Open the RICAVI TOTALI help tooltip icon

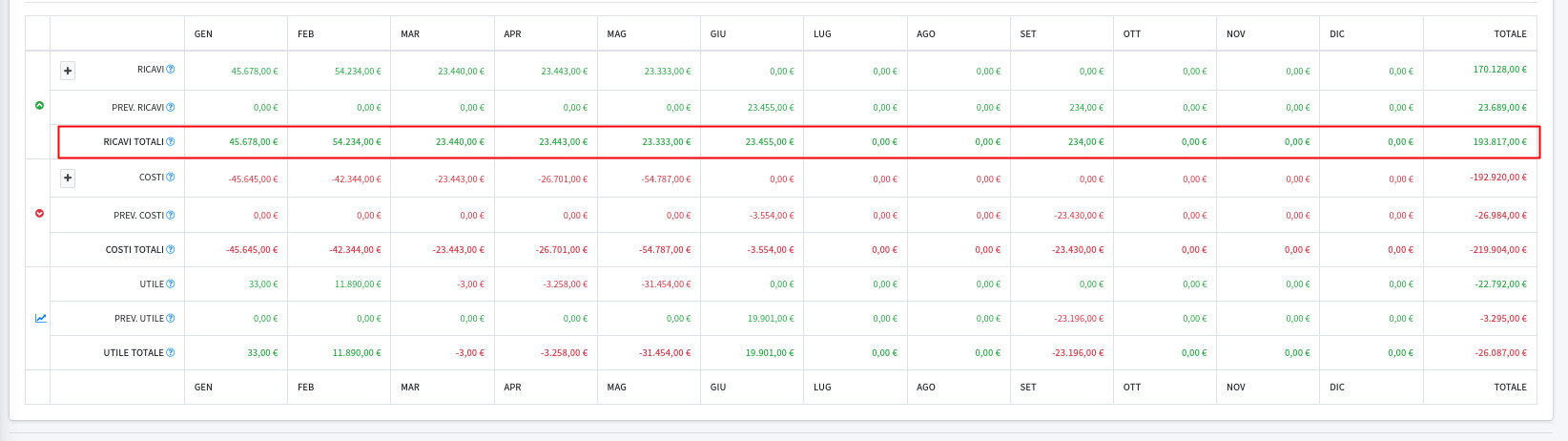171,142
